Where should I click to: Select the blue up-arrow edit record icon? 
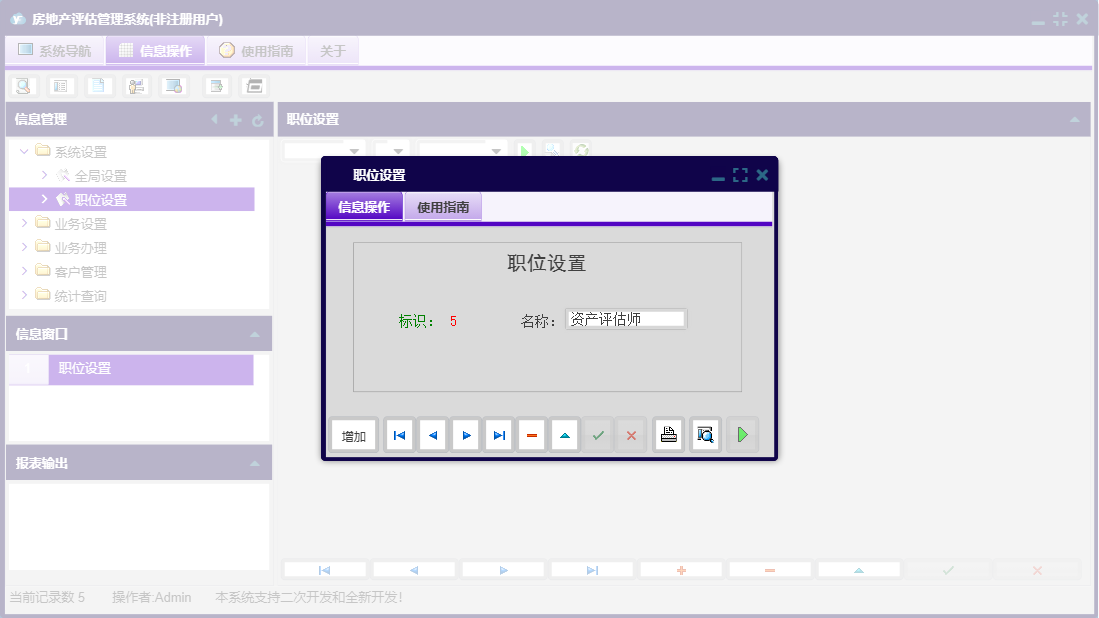564,434
